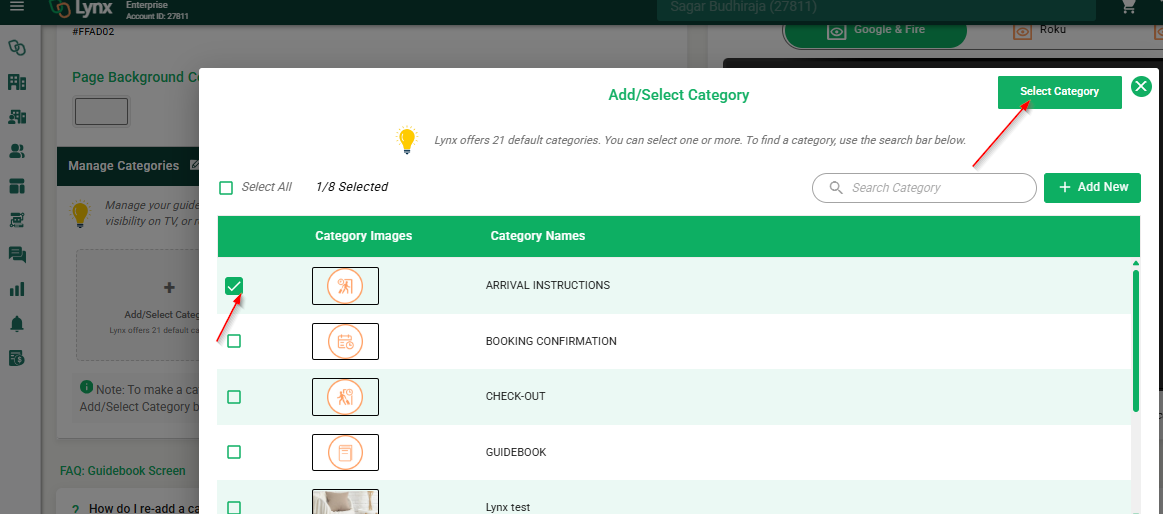Check the GUIDEBOOK checkbox
This screenshot has height=514, width=1163.
(x=234, y=452)
